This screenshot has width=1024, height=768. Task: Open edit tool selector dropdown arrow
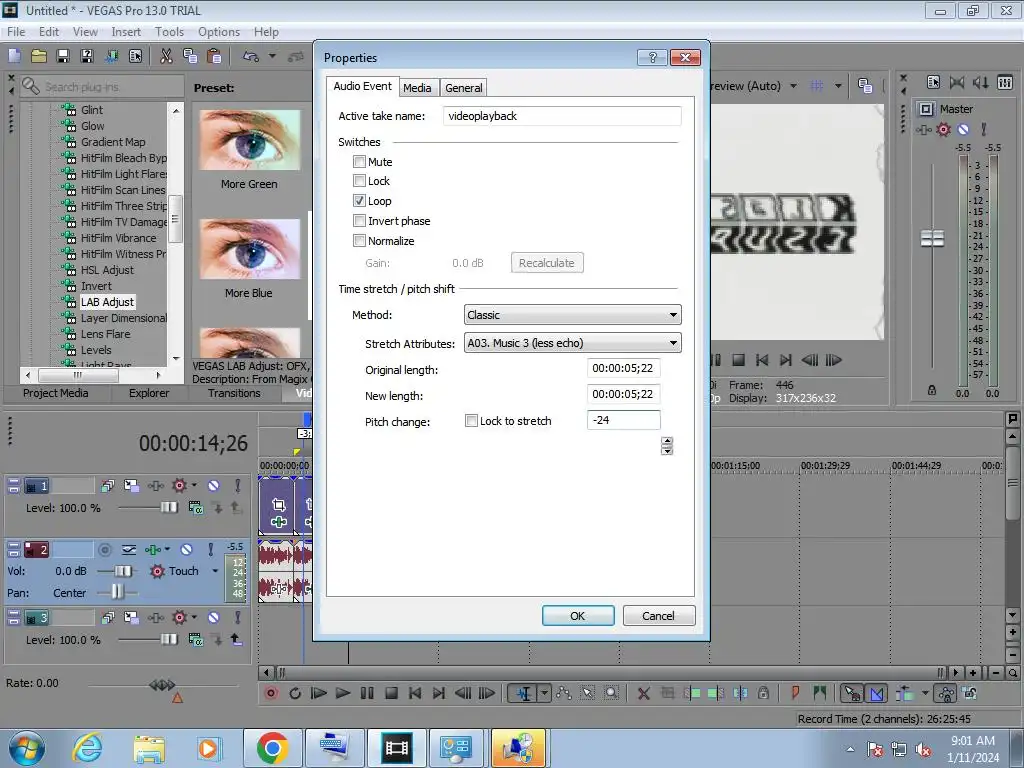(x=544, y=693)
